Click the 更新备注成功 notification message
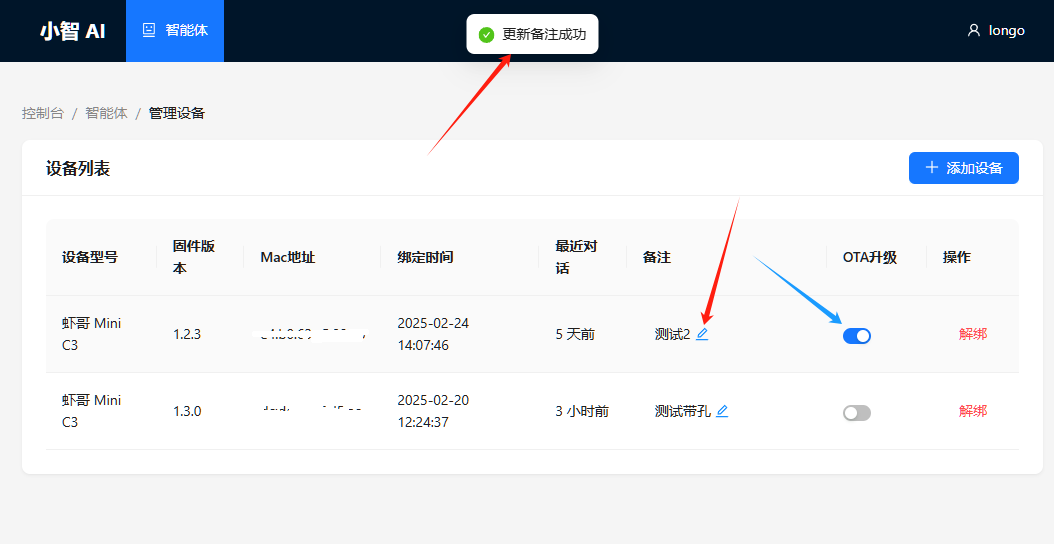 (x=544, y=35)
